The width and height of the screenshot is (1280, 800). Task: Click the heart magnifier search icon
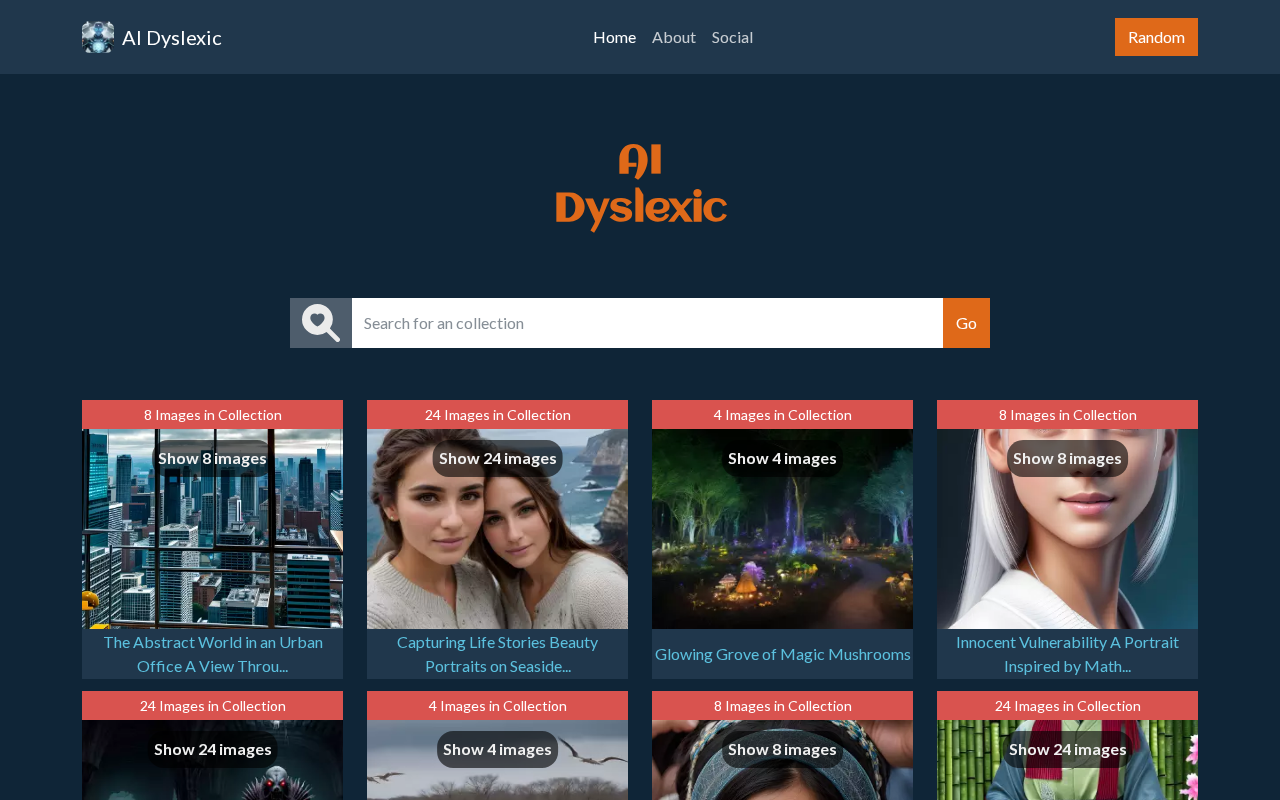point(321,323)
